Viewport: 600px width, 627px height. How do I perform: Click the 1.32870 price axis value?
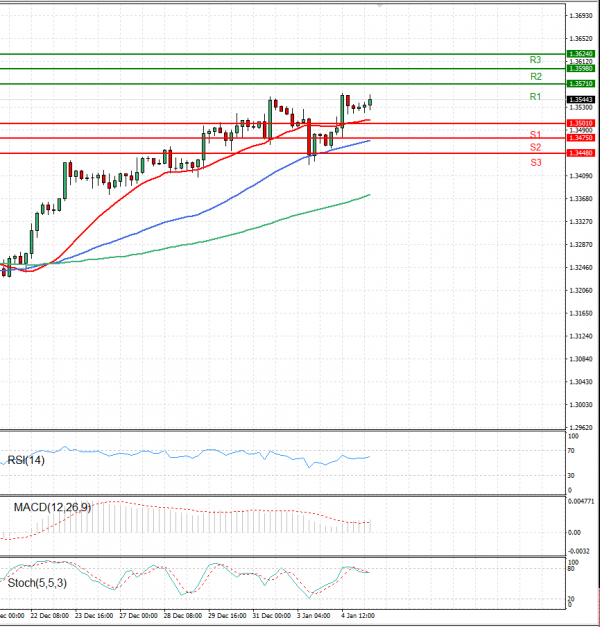pos(581,244)
